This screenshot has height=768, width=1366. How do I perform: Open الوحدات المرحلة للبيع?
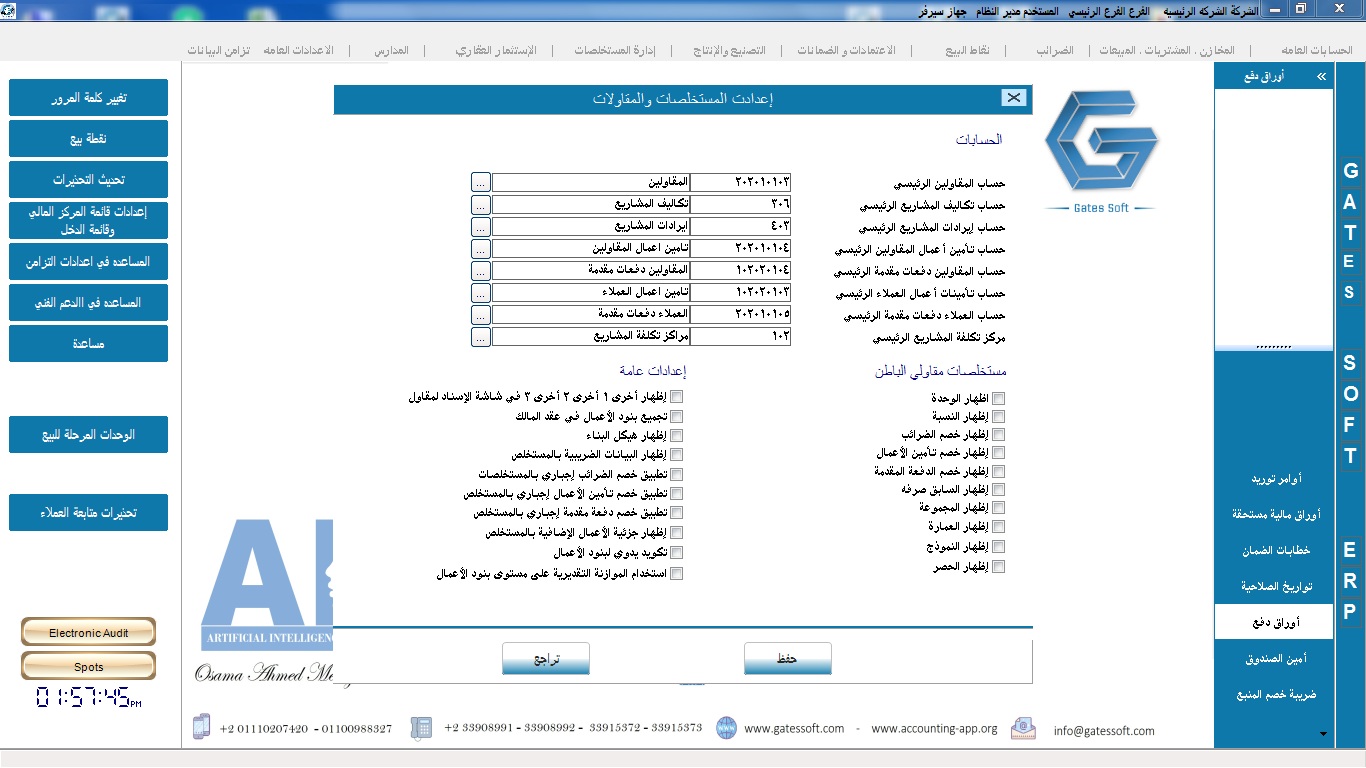click(89, 435)
